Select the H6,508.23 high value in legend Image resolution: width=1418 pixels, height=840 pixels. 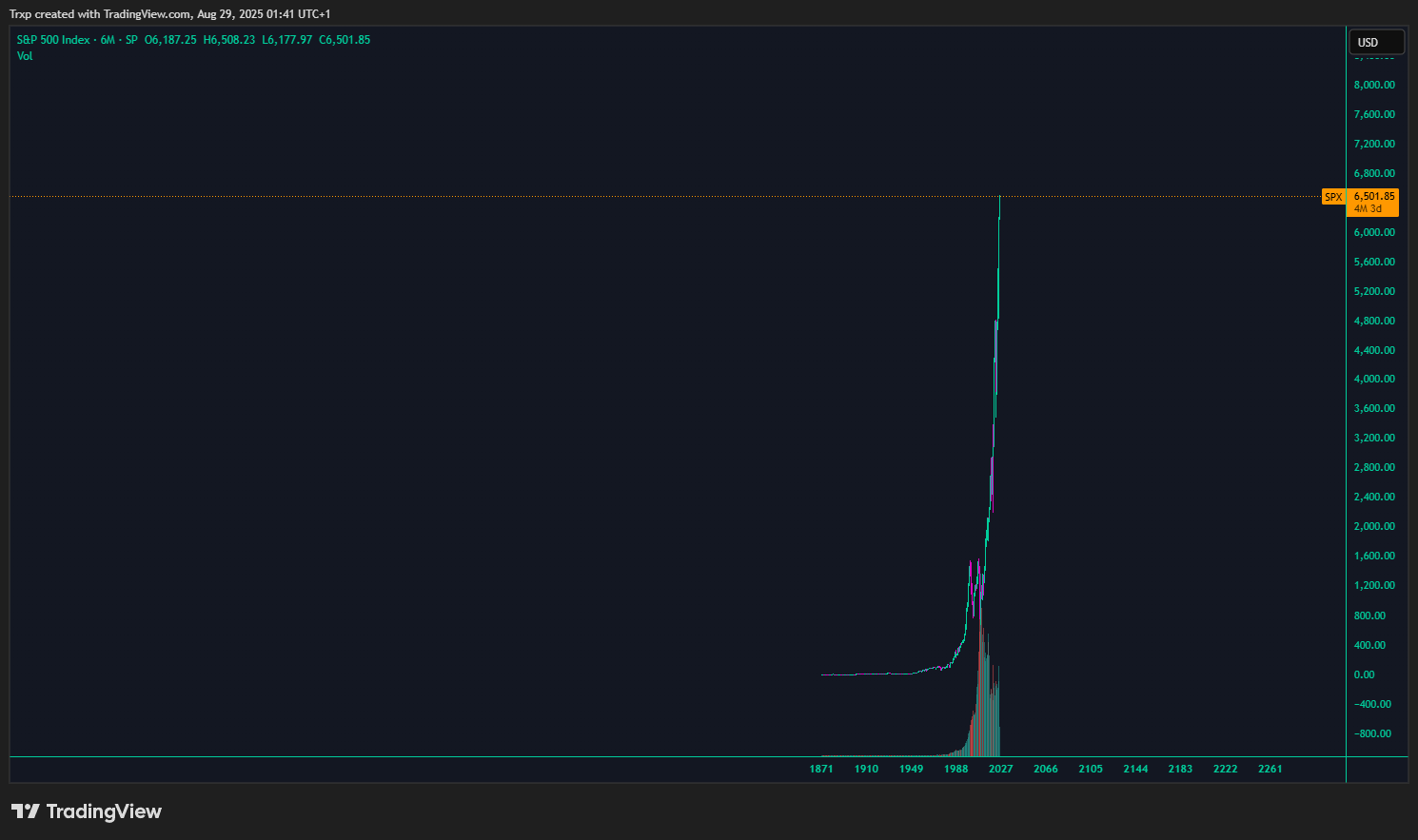(x=228, y=40)
